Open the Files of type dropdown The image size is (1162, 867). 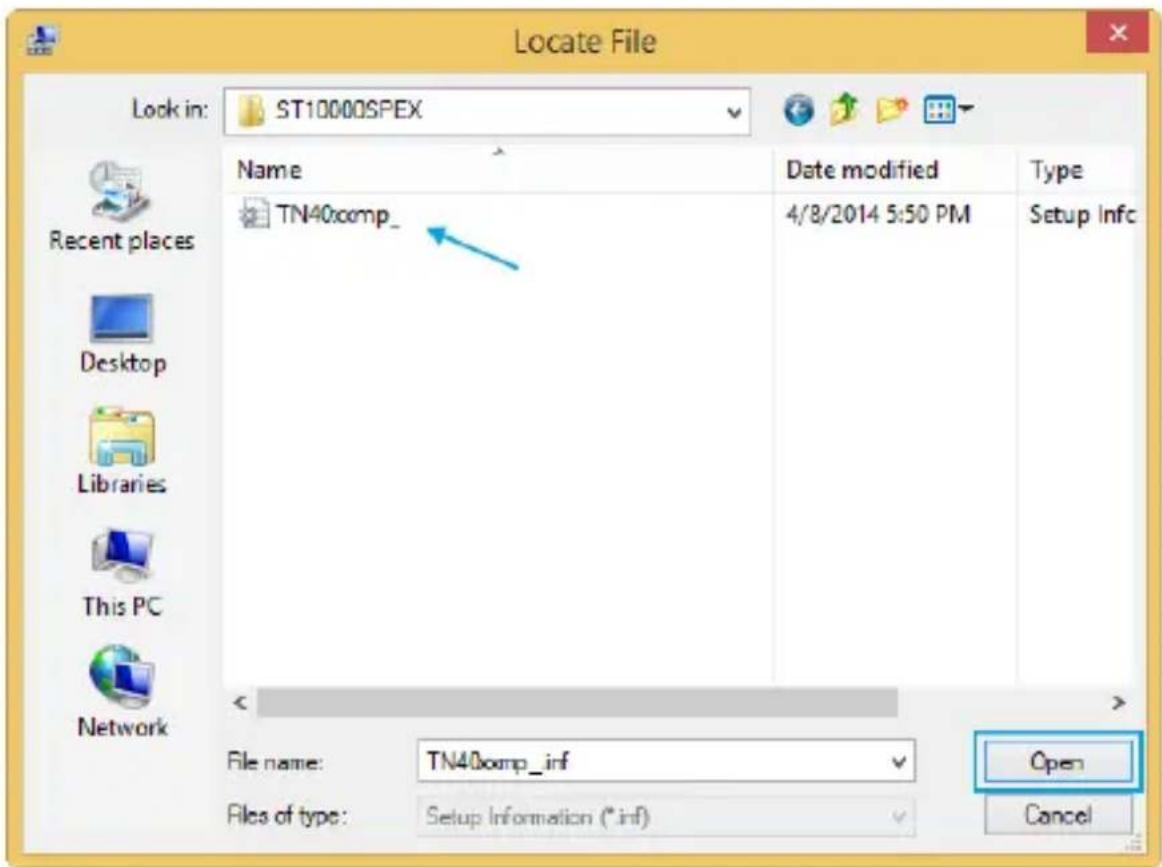pyautogui.click(x=665, y=817)
